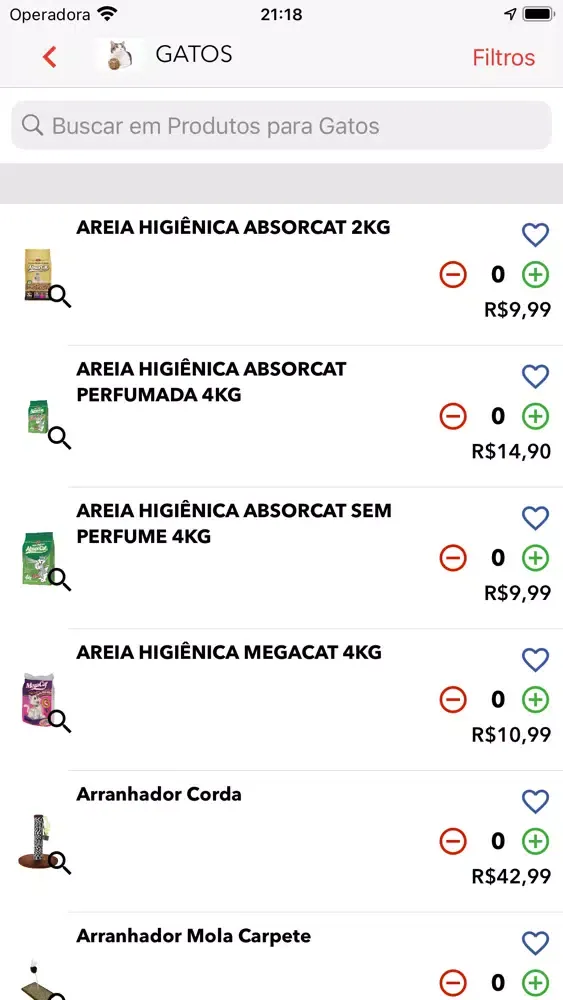
Task: Open Filtros options
Action: pyautogui.click(x=503, y=57)
